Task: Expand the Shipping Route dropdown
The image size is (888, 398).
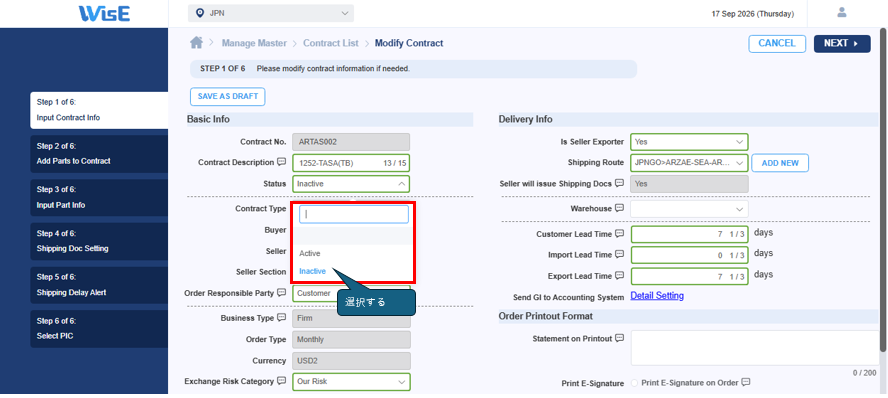Action: (689, 162)
